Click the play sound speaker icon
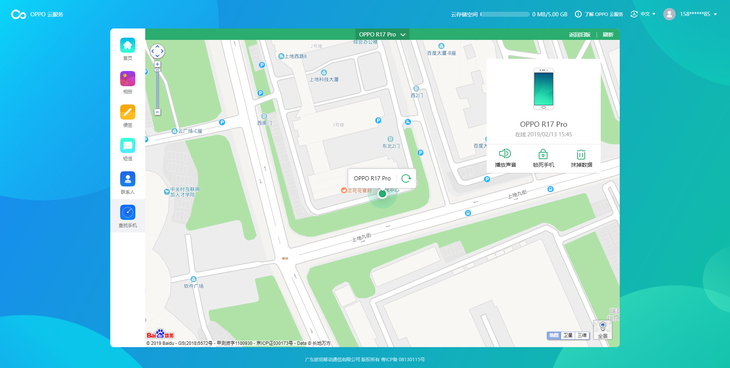Image resolution: width=730 pixels, height=368 pixels. (505, 154)
